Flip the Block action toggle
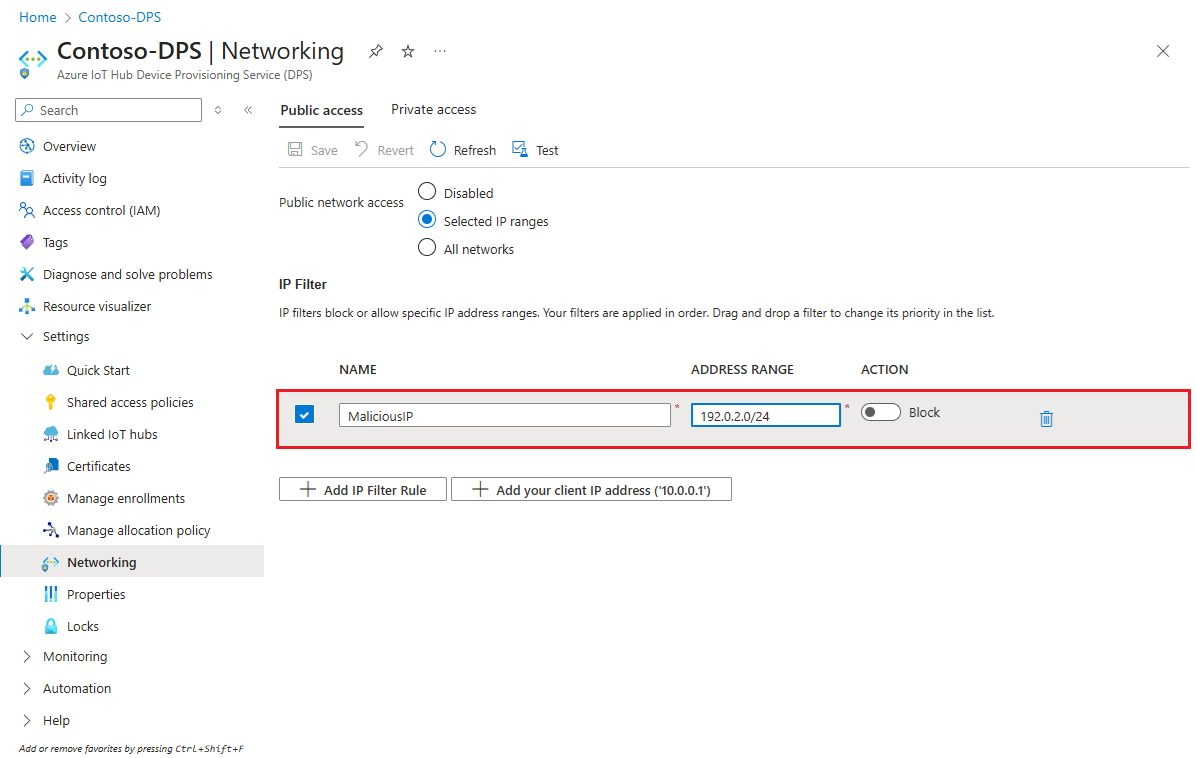Screen dimensions: 1197x758 click(880, 411)
